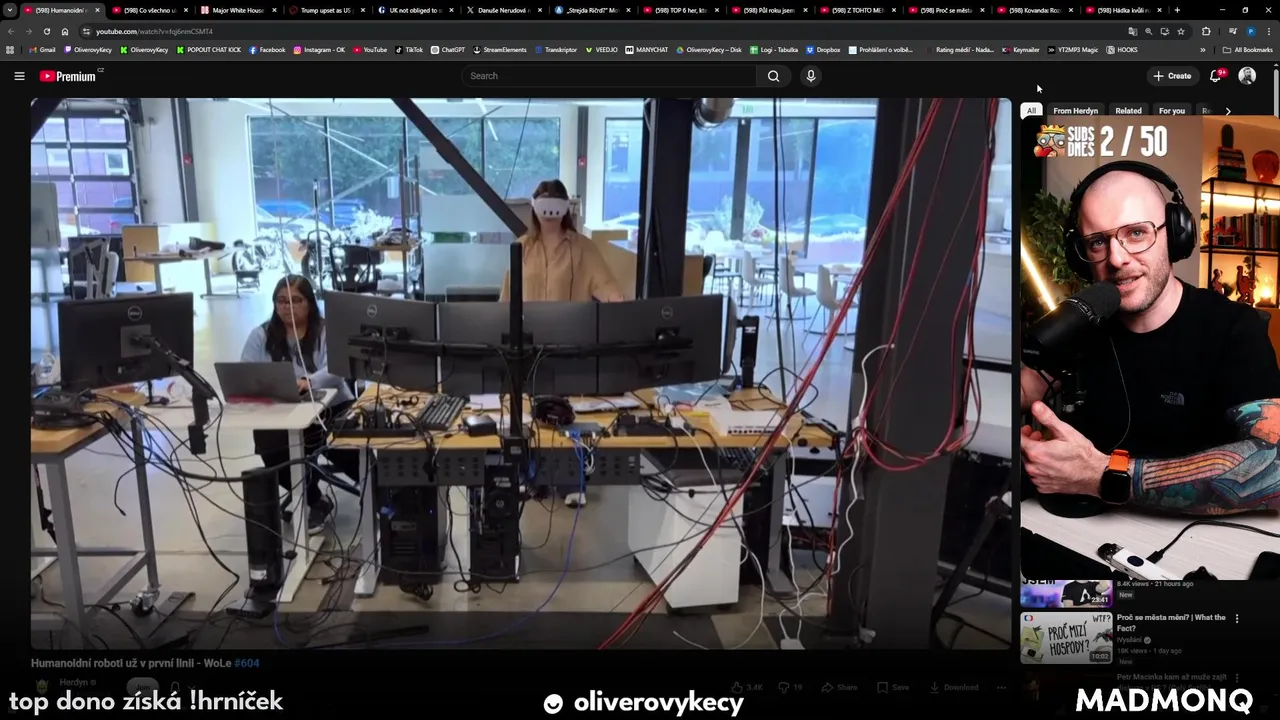Image resolution: width=1280 pixels, height=720 pixels.
Task: Open the Dropbox bookmark
Action: (x=823, y=49)
